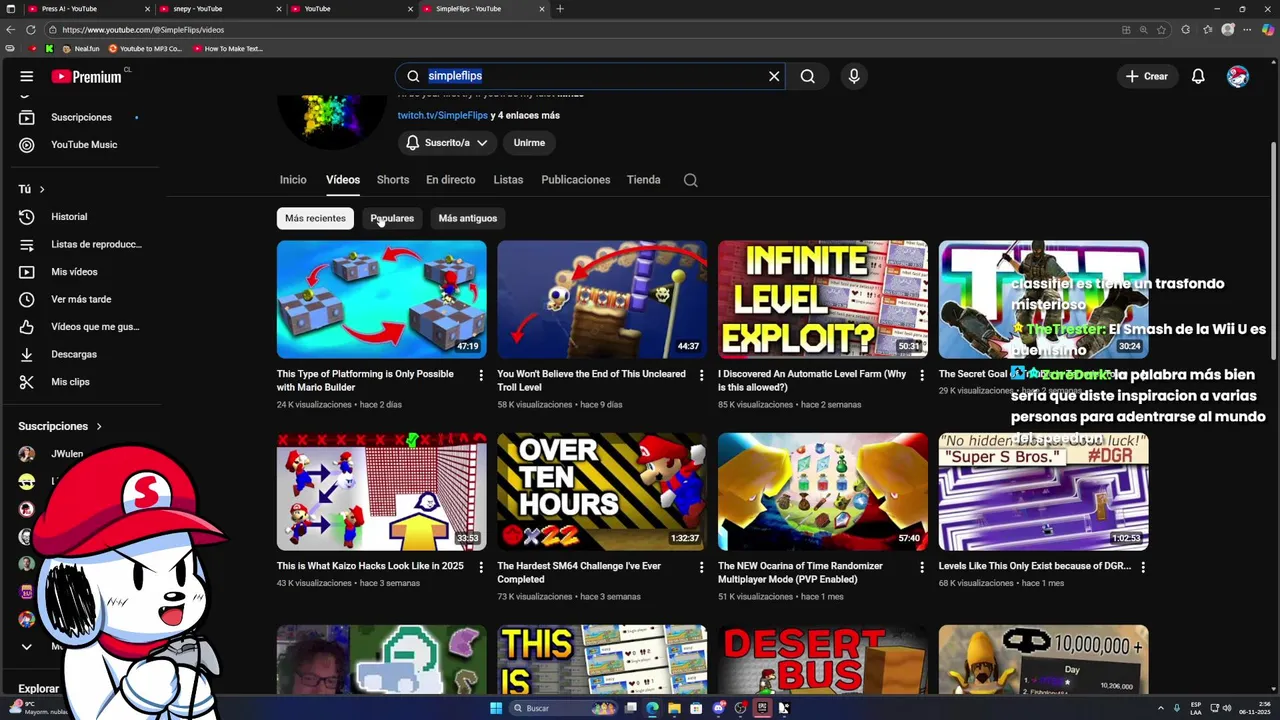Click the Crear button
This screenshot has width=1280, height=720.
[1146, 76]
